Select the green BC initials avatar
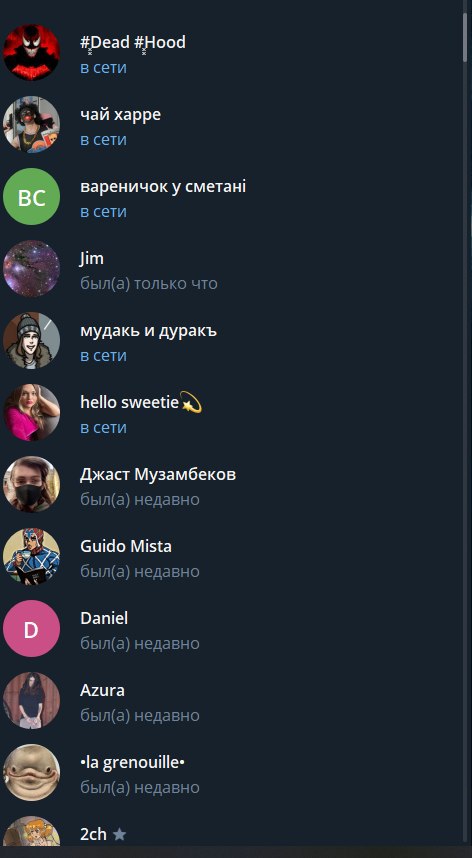 pyautogui.click(x=31, y=196)
